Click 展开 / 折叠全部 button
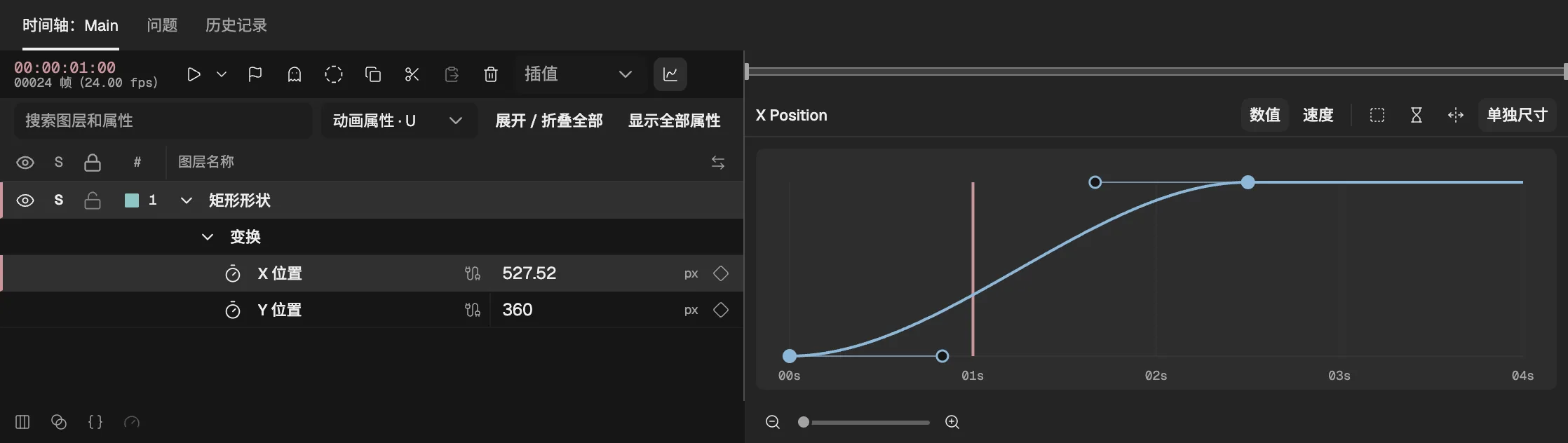The width and height of the screenshot is (1568, 443). (549, 121)
